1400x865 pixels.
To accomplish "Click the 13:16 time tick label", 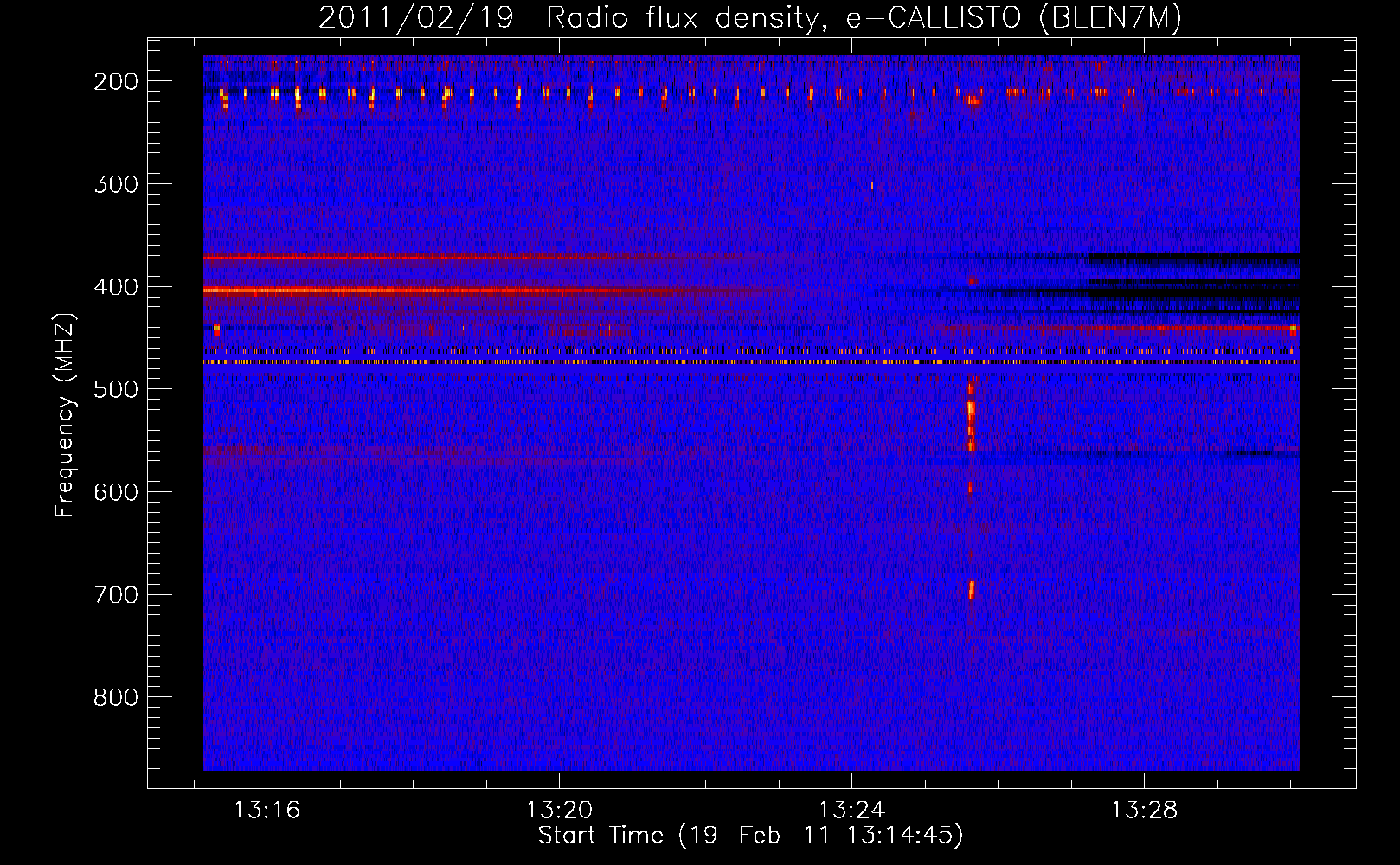I will click(267, 811).
